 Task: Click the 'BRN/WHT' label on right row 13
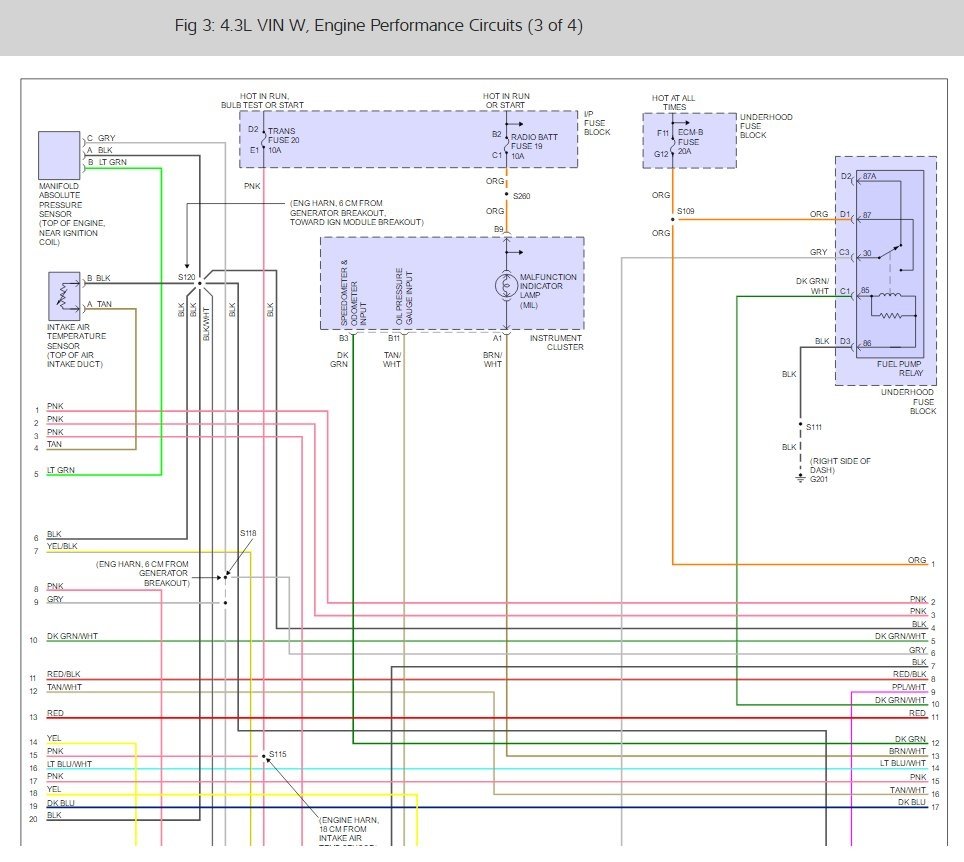[907, 751]
